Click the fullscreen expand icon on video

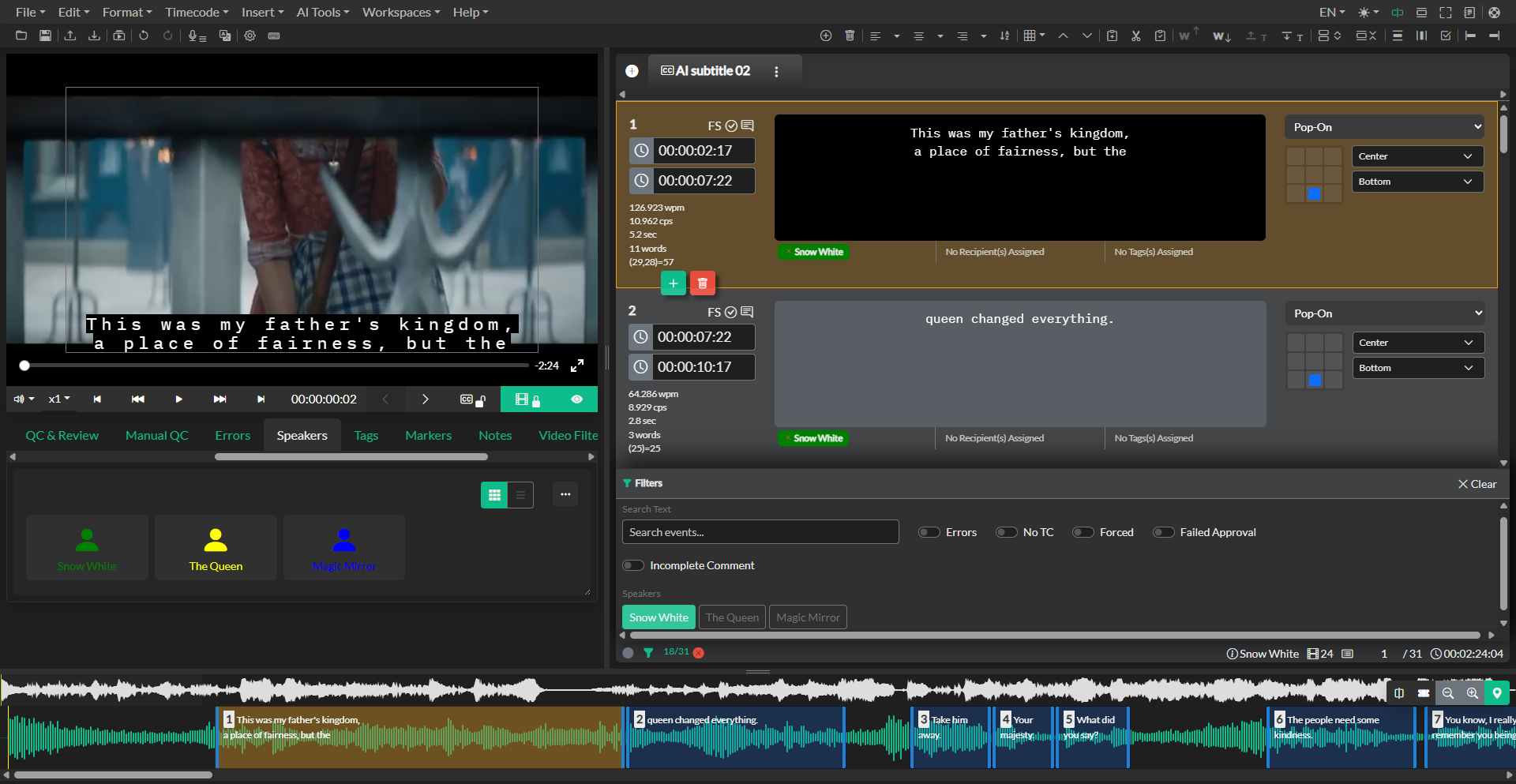577,366
